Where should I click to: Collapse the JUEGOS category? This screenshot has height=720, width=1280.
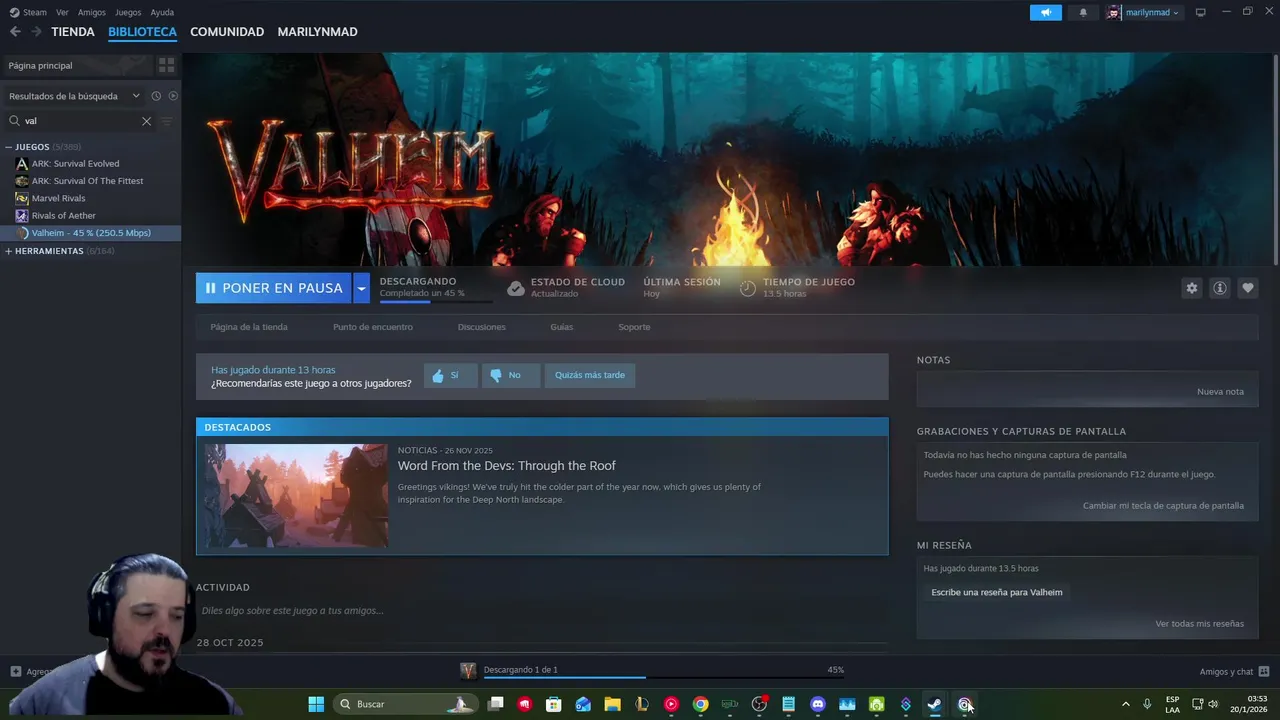8,147
